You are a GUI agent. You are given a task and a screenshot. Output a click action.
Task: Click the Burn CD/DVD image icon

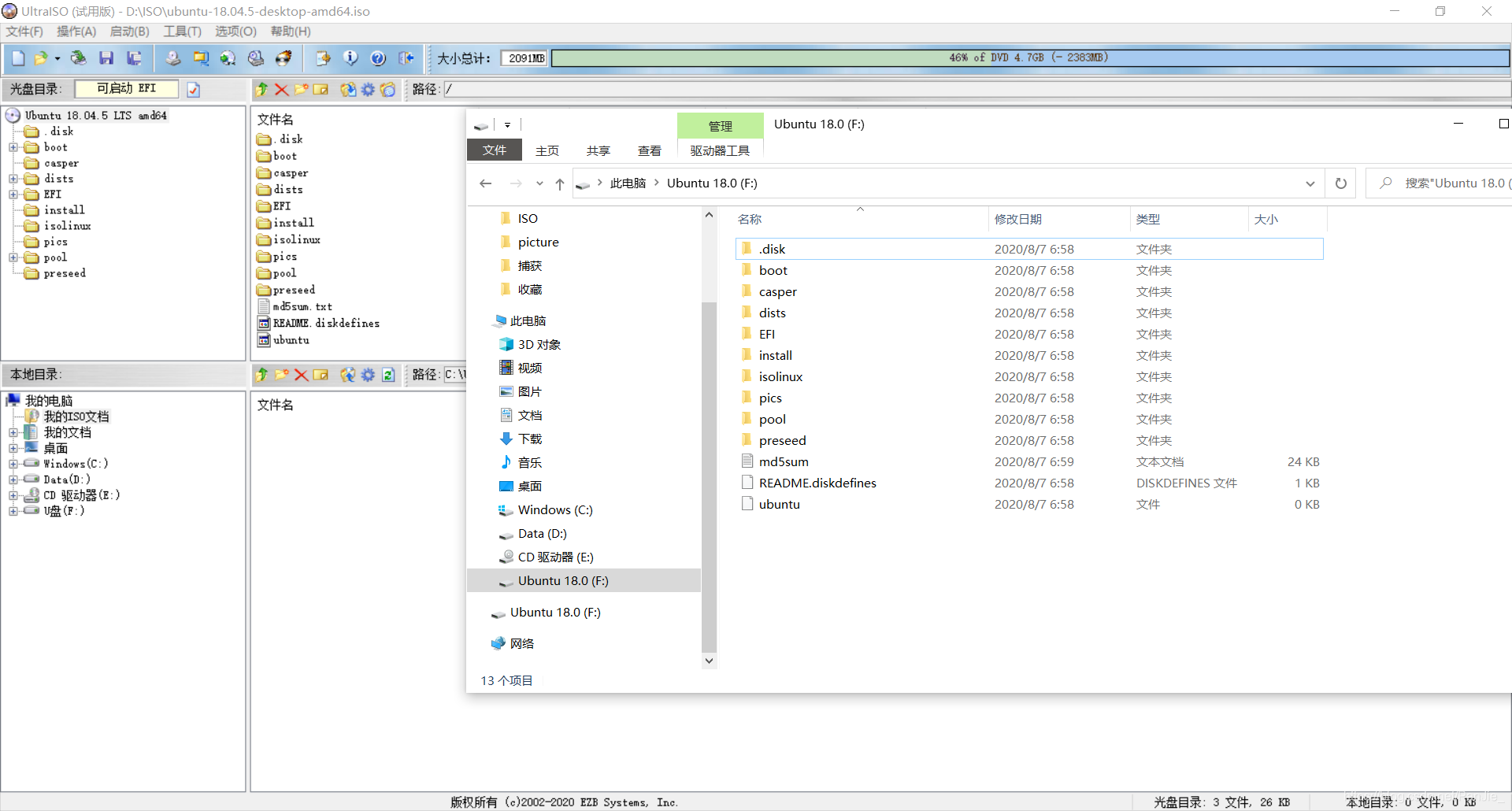click(283, 58)
